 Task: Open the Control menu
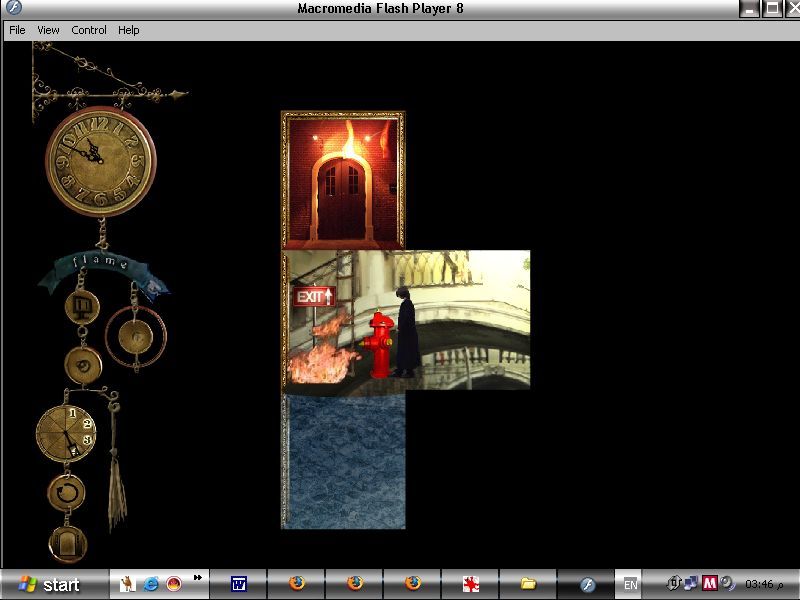pos(89,30)
